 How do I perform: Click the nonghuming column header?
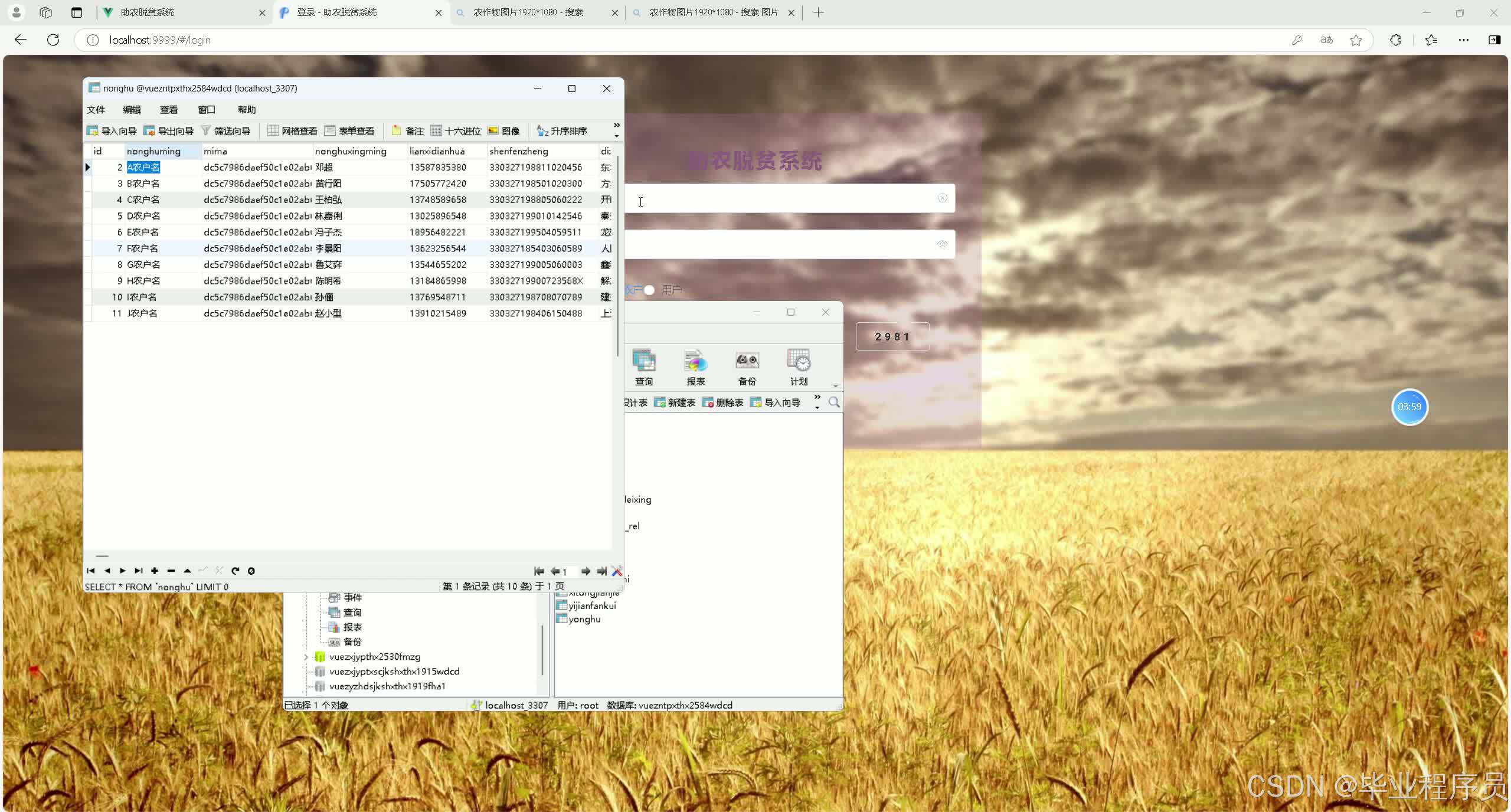(163, 151)
